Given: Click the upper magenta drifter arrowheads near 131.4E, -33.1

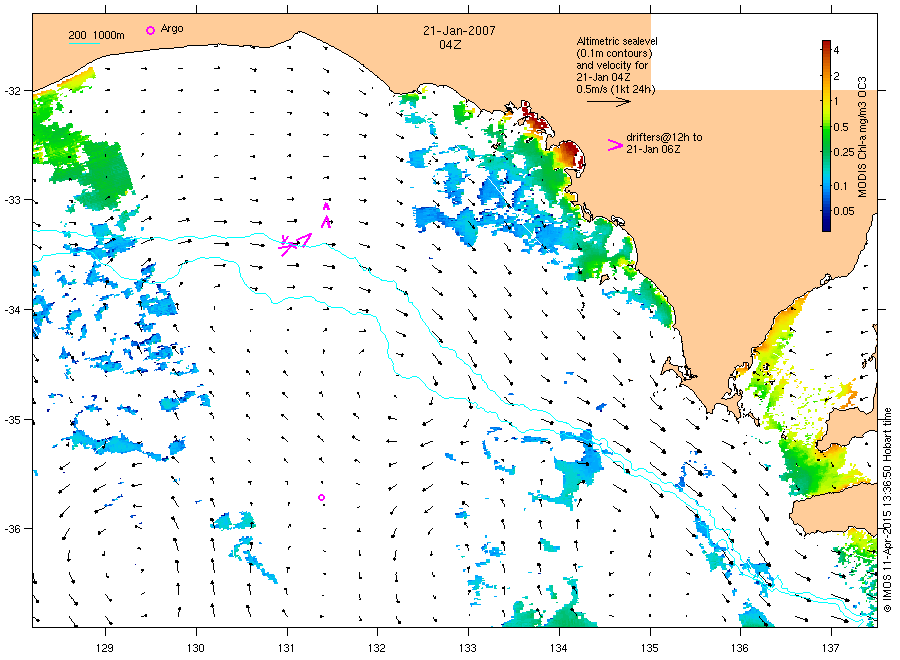Looking at the screenshot, I should click(326, 215).
